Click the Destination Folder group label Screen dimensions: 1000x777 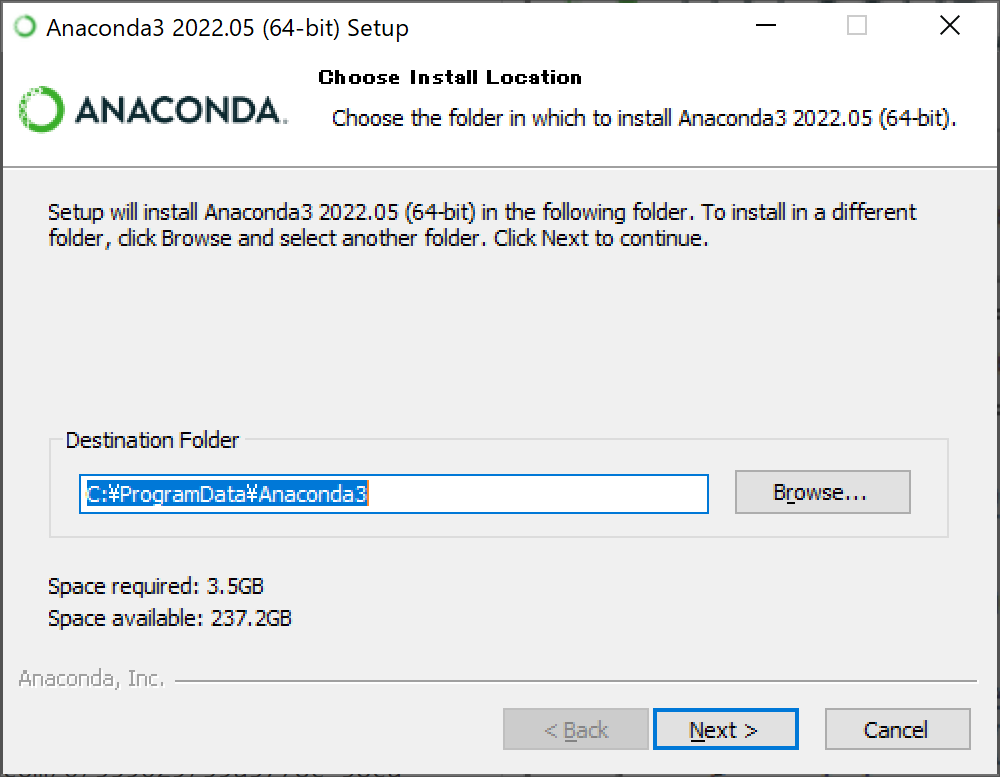click(x=152, y=440)
